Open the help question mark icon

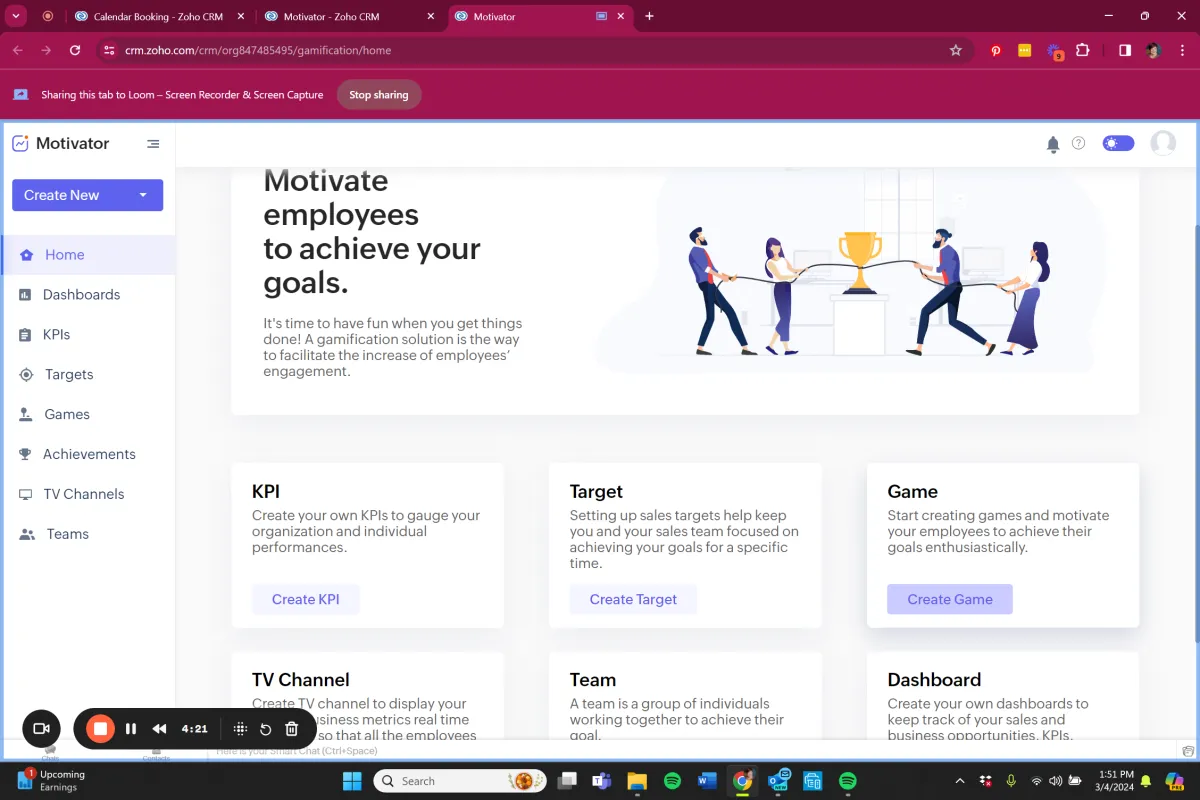1078,143
